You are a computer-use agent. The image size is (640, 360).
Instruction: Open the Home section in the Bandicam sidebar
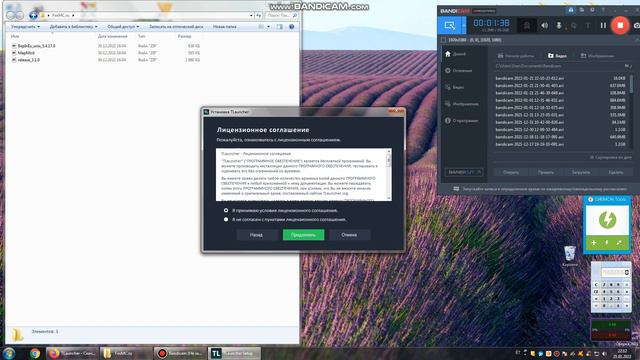[456, 54]
